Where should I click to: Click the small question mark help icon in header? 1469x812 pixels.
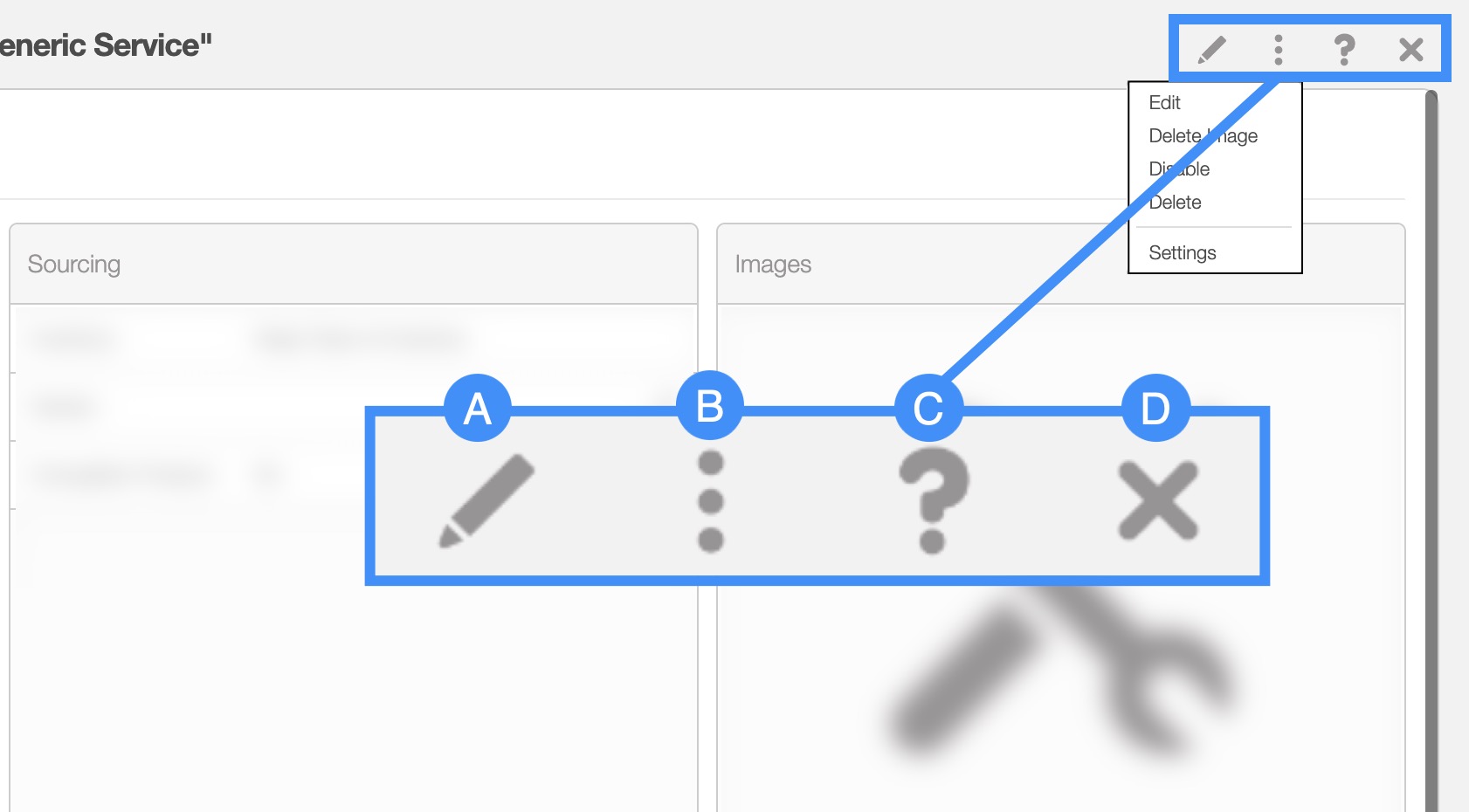click(x=1344, y=50)
